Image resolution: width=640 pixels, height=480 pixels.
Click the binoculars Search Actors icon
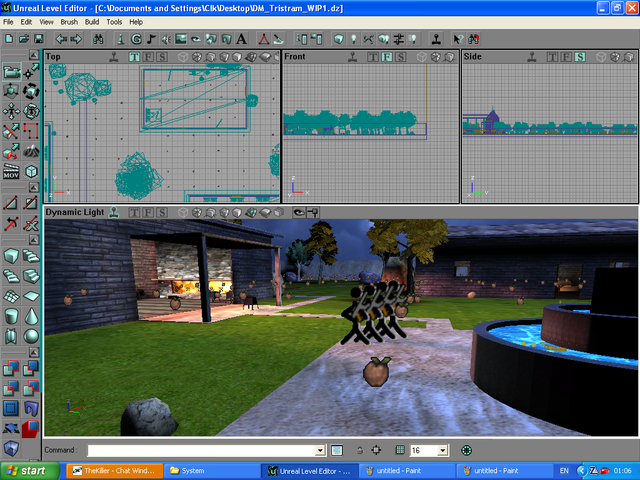[99, 38]
